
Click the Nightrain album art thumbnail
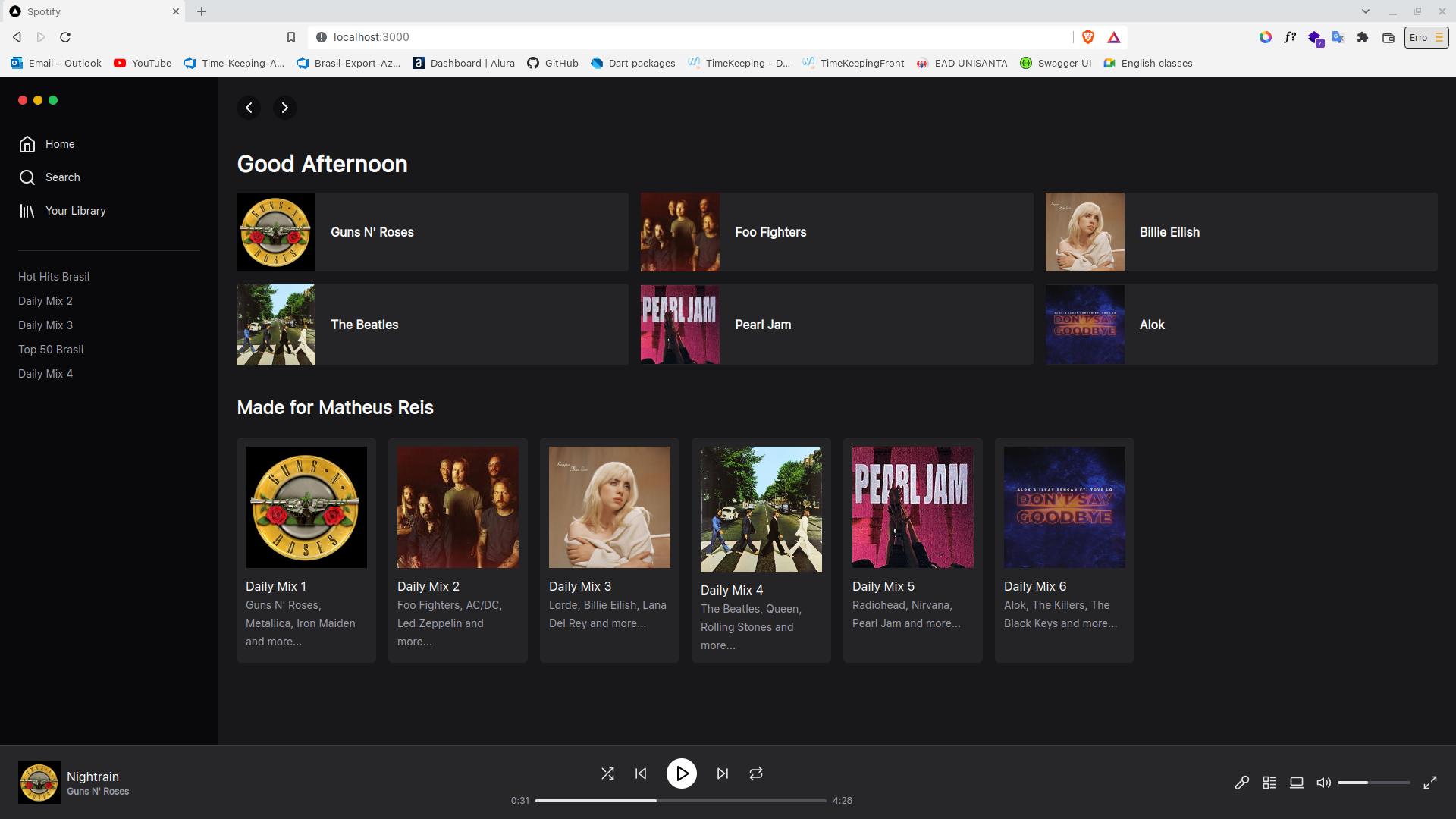click(39, 782)
